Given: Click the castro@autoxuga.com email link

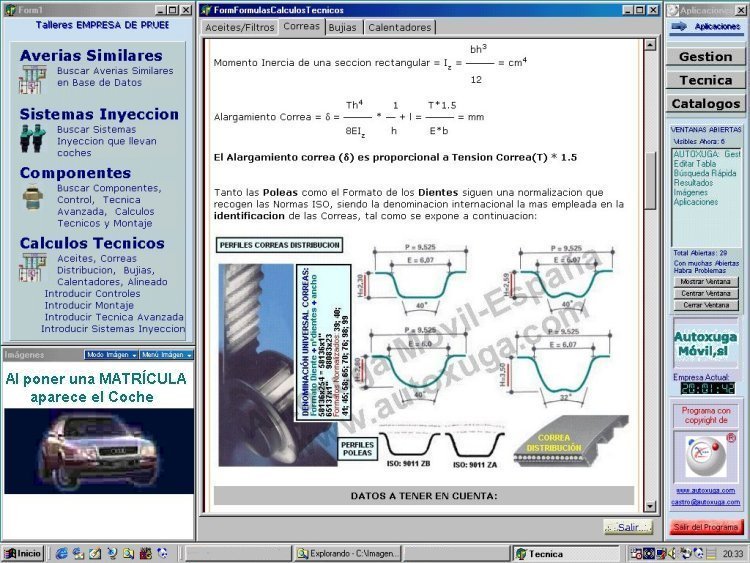Looking at the screenshot, I should tap(706, 502).
